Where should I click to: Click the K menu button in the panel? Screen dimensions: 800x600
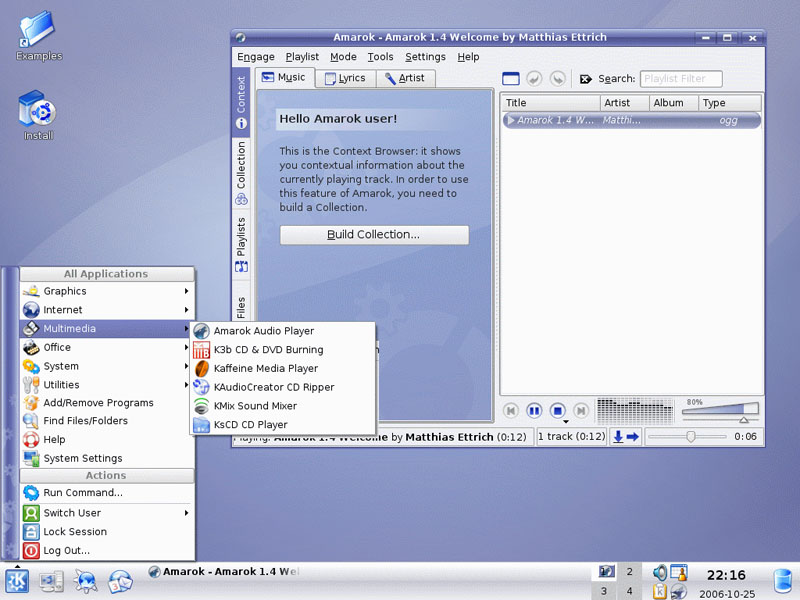point(17,582)
